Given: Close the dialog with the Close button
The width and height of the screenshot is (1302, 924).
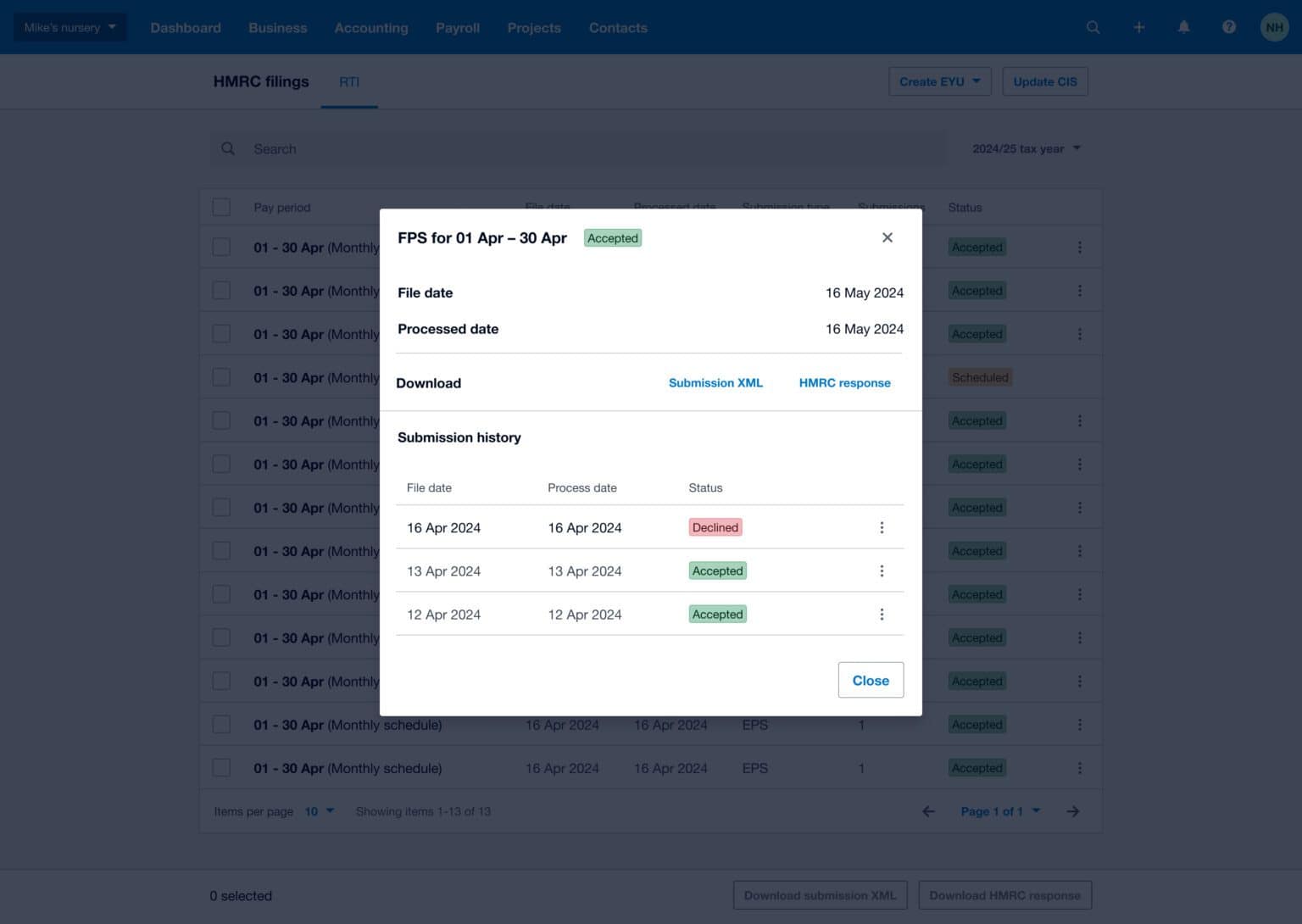Looking at the screenshot, I should (x=871, y=680).
